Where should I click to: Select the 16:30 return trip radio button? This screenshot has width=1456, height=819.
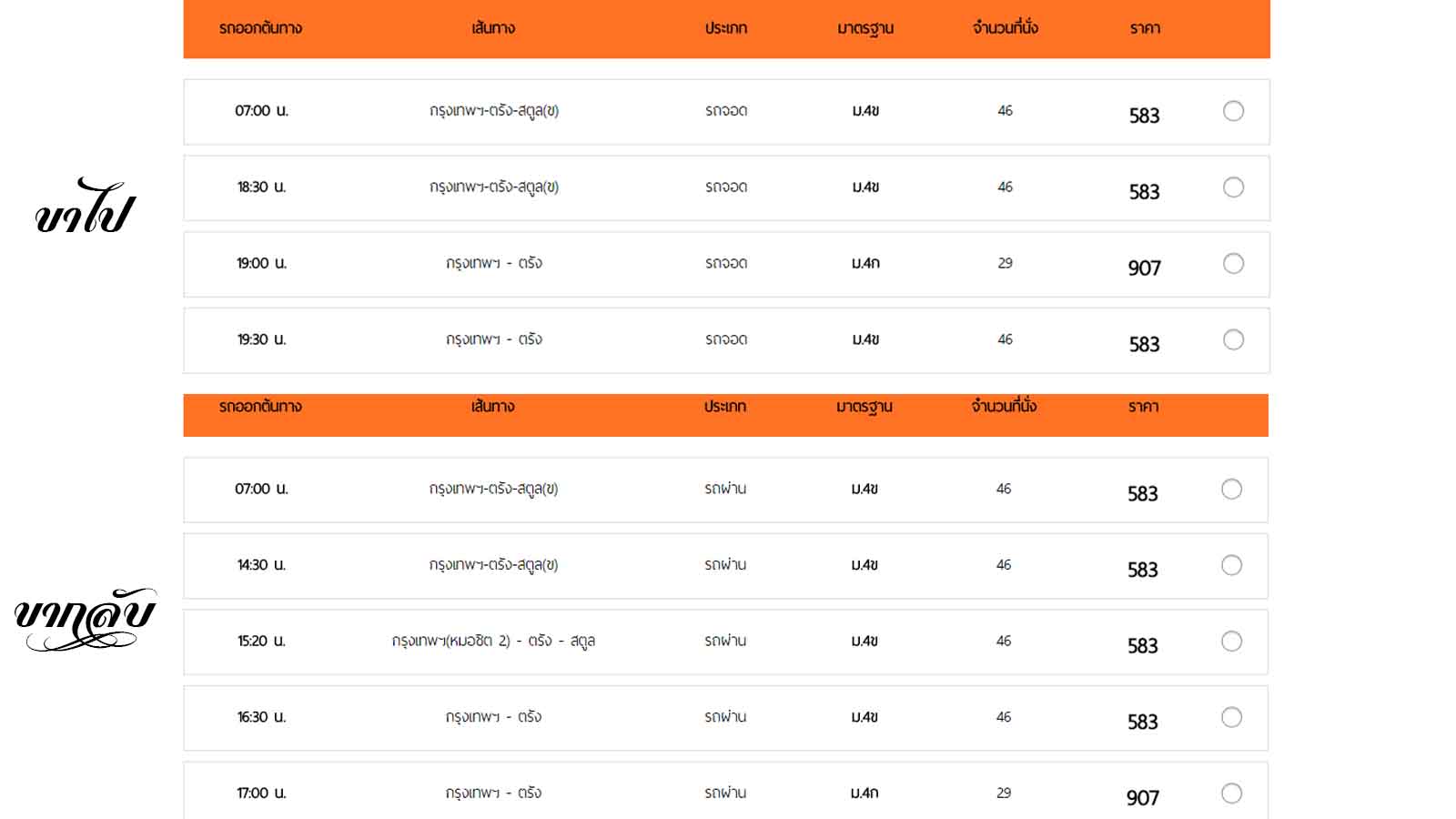tap(1231, 717)
